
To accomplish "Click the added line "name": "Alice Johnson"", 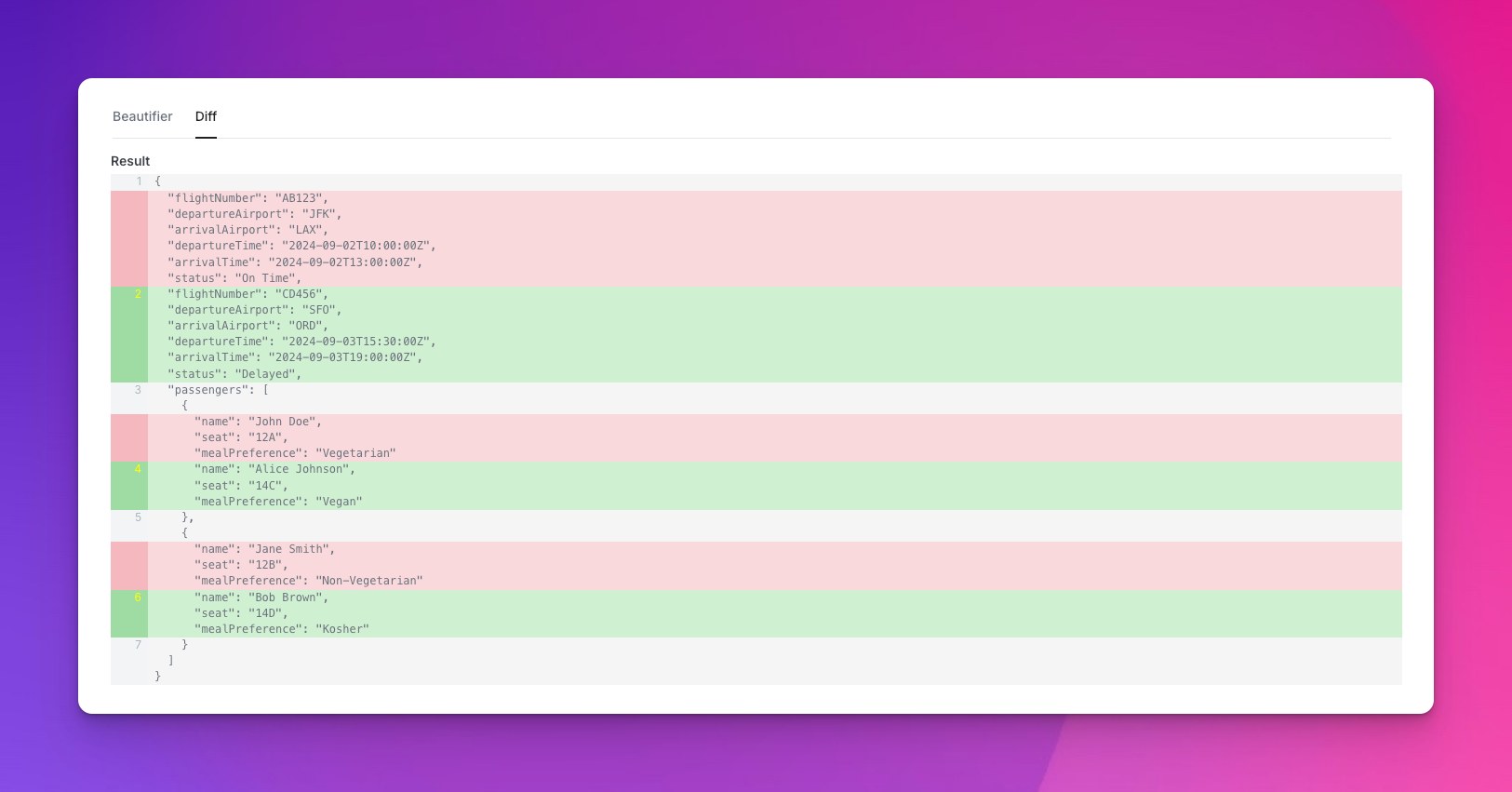I will [x=274, y=469].
